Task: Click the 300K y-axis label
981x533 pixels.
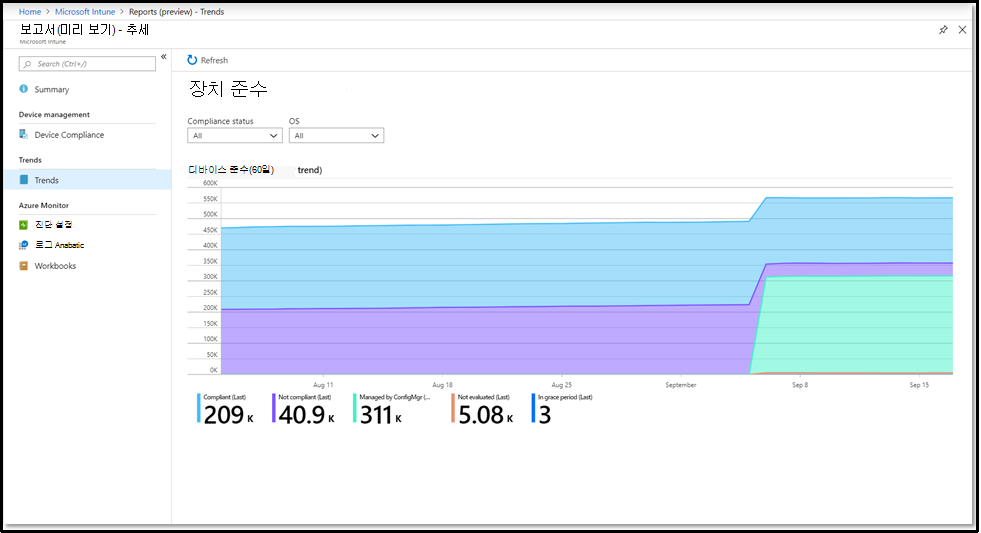Action: tap(210, 277)
